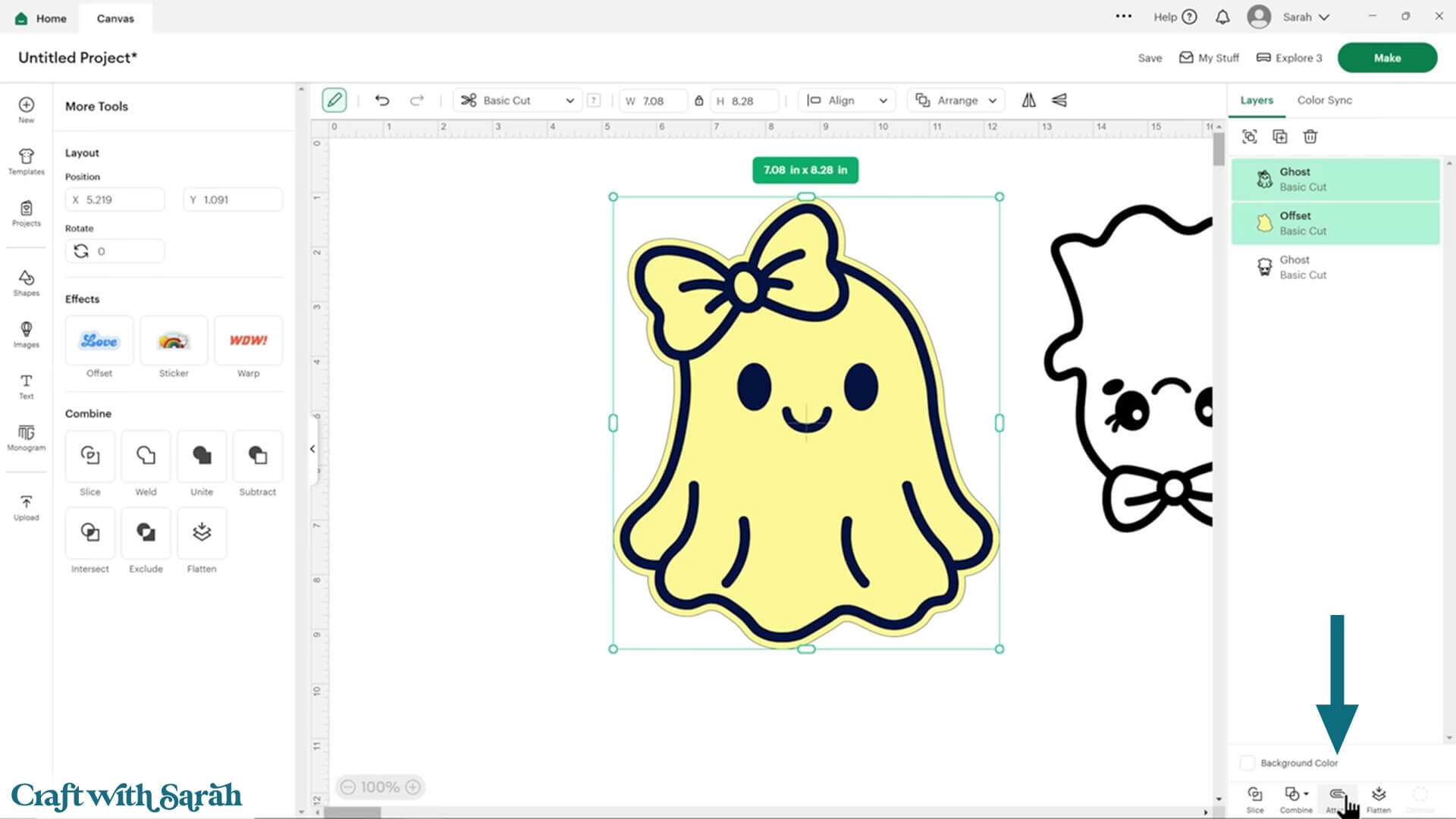Open the Offset effect
1456x819 pixels.
pyautogui.click(x=99, y=341)
